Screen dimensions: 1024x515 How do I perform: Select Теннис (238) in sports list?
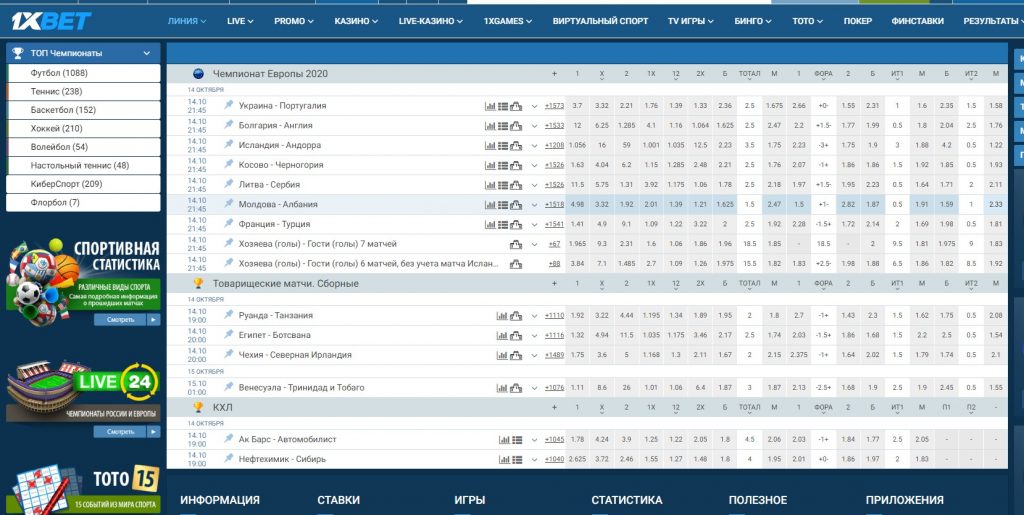click(84, 91)
